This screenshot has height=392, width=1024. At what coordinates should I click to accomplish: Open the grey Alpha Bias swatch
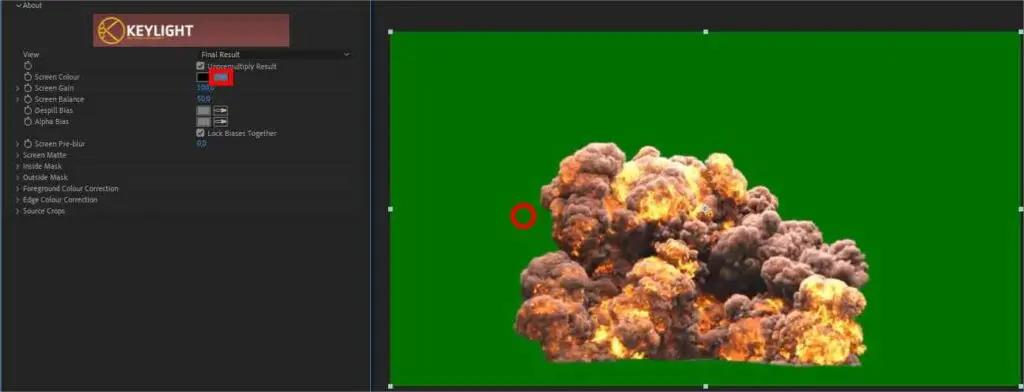pyautogui.click(x=203, y=122)
